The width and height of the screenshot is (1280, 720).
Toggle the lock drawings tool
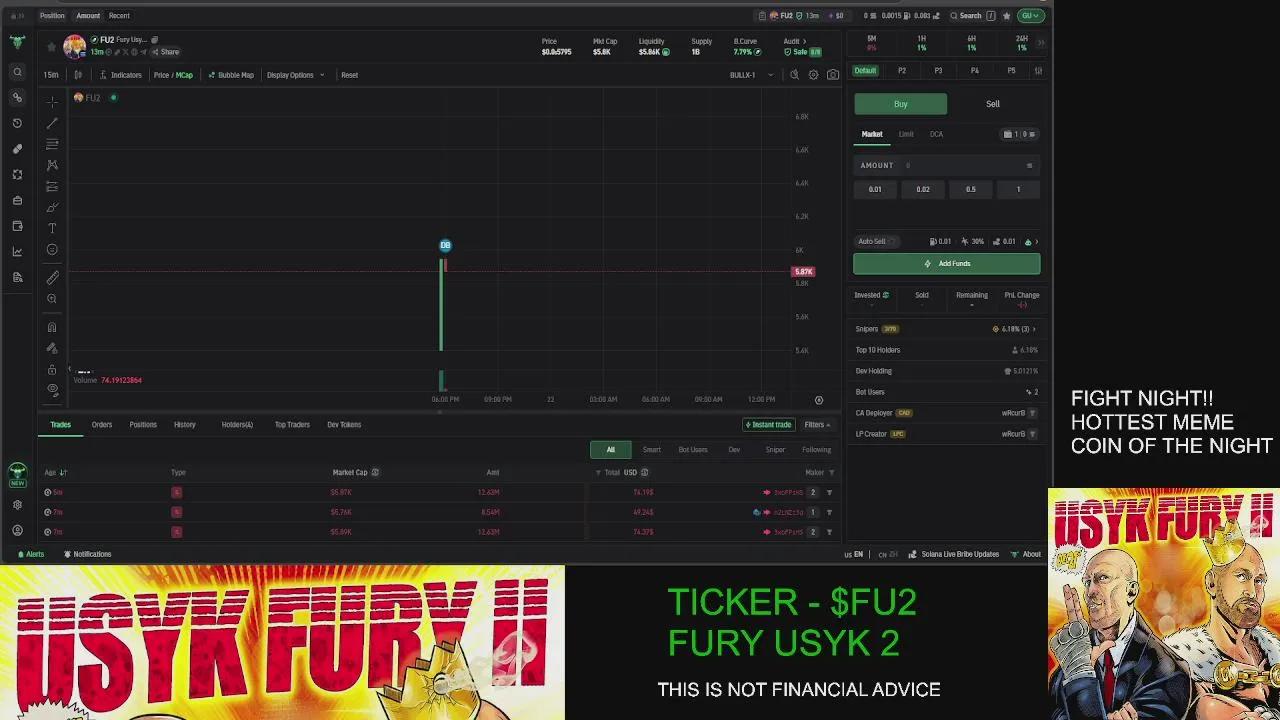point(52,369)
